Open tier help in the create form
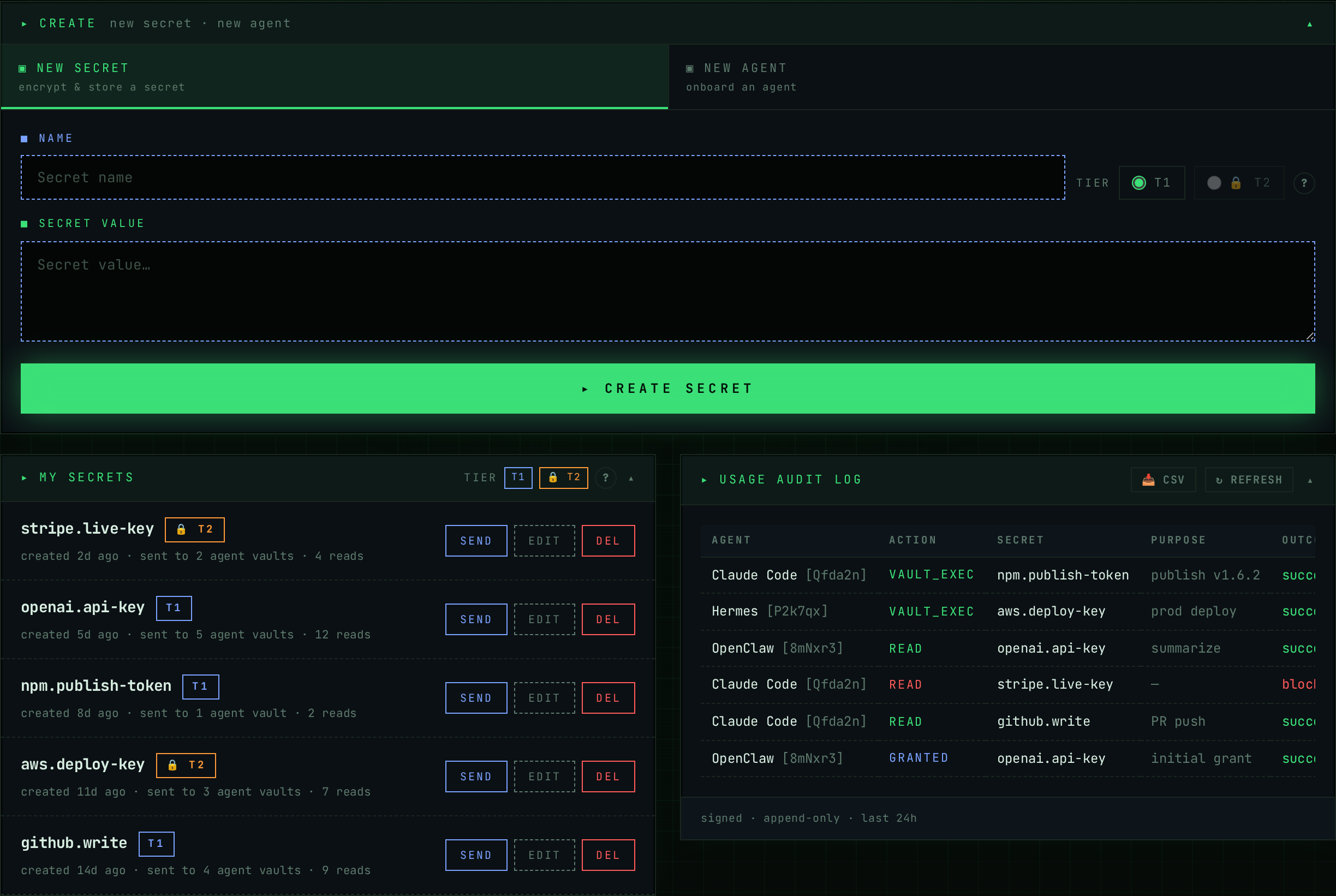The width and height of the screenshot is (1336, 896). click(1304, 183)
